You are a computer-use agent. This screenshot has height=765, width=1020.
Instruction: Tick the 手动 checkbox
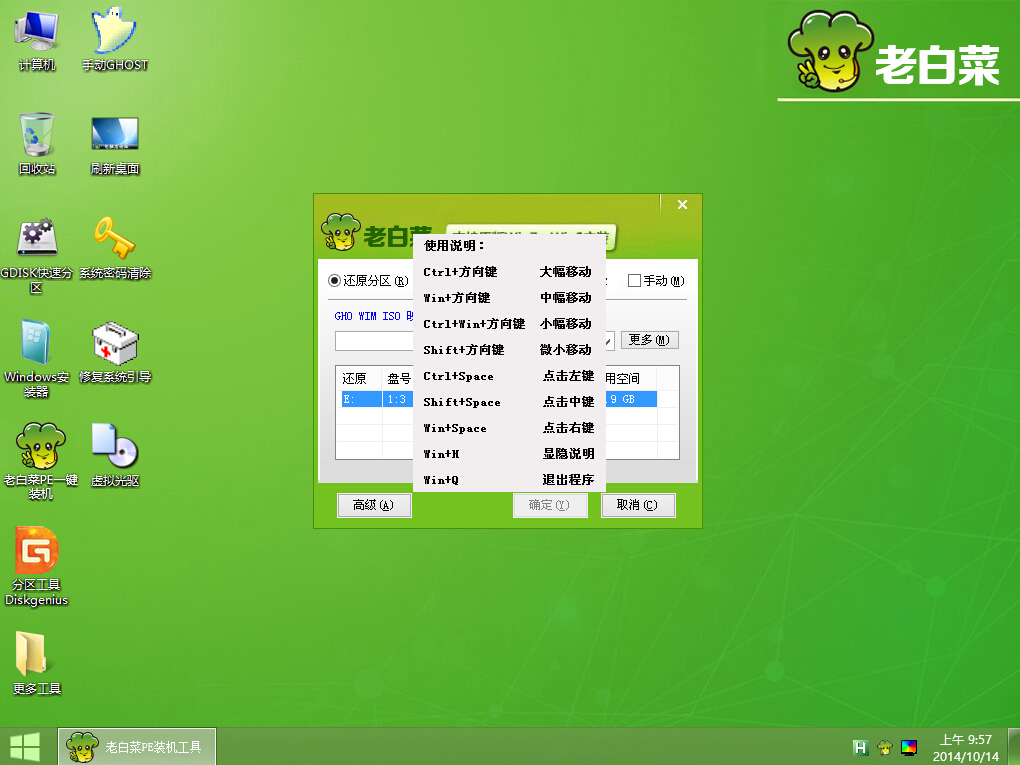pos(634,281)
